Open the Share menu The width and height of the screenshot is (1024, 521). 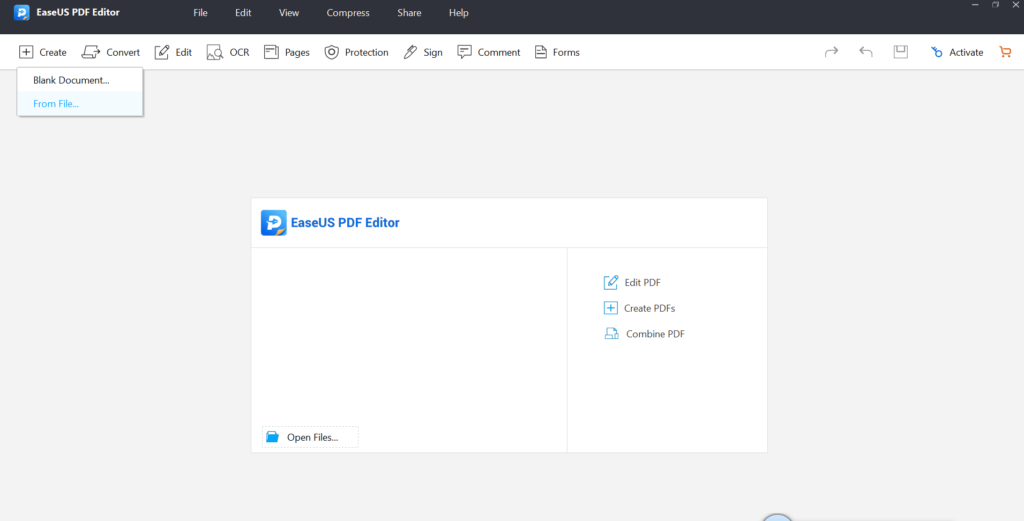(x=409, y=13)
